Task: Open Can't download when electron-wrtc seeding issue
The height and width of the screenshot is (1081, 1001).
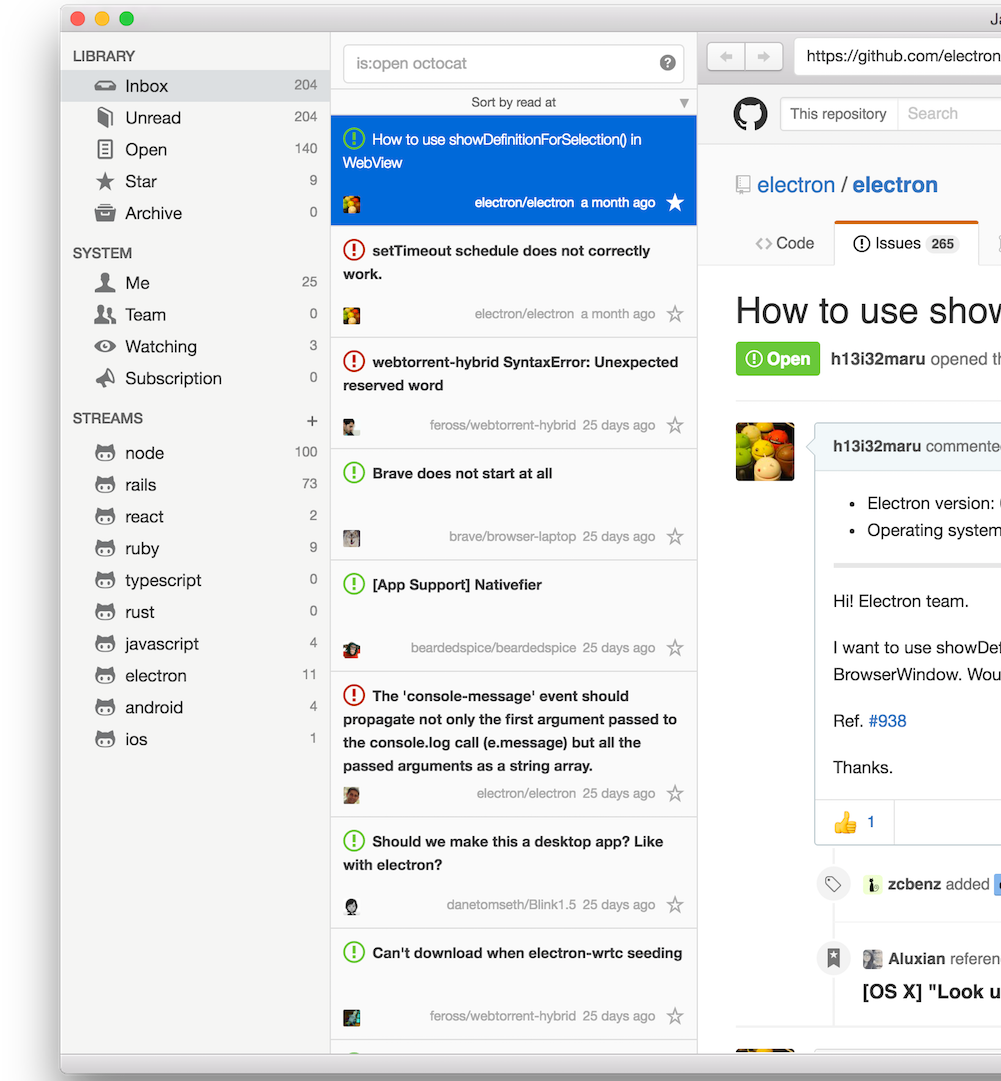Action: [x=514, y=984]
